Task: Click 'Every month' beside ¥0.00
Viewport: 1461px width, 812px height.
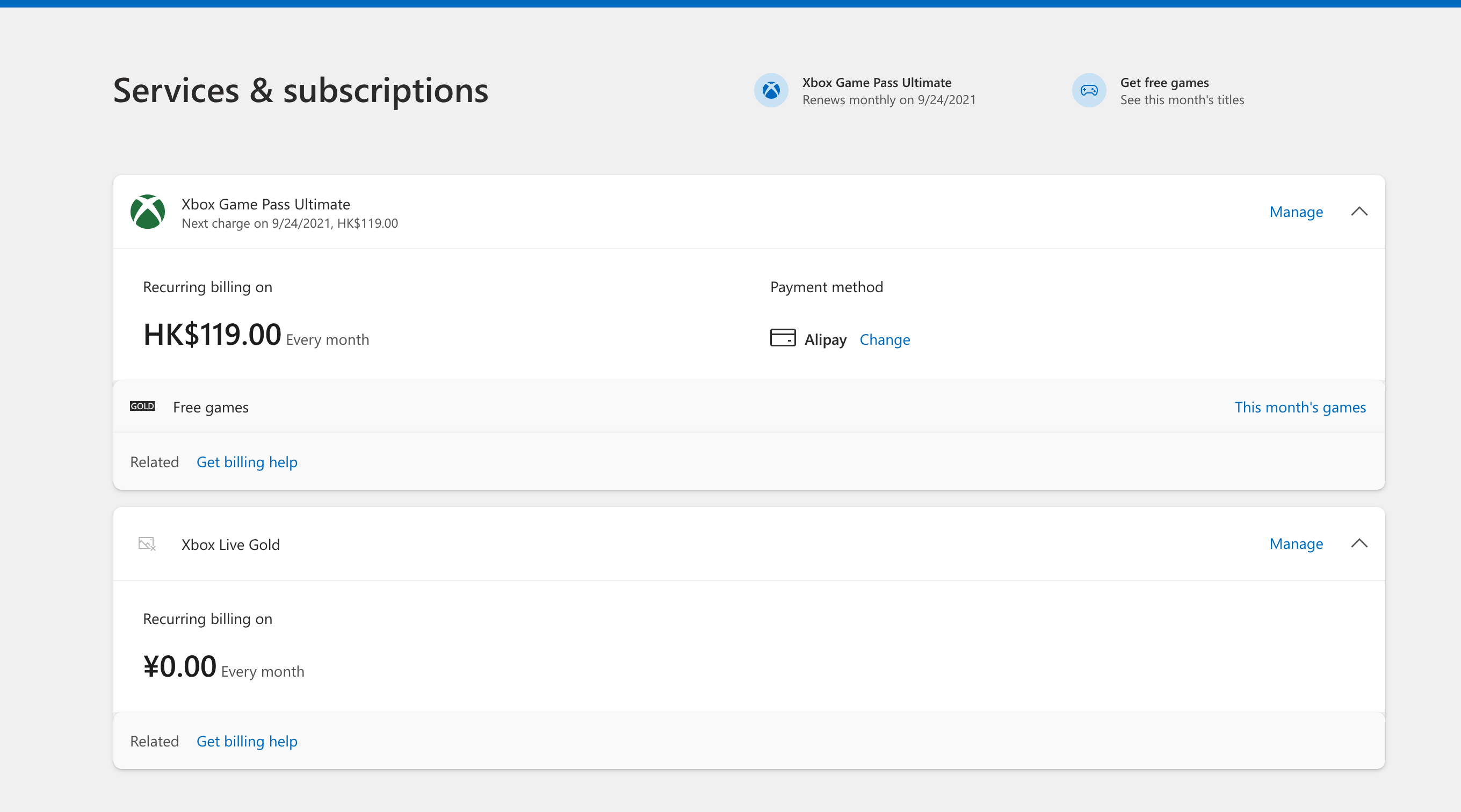Action: coord(263,671)
